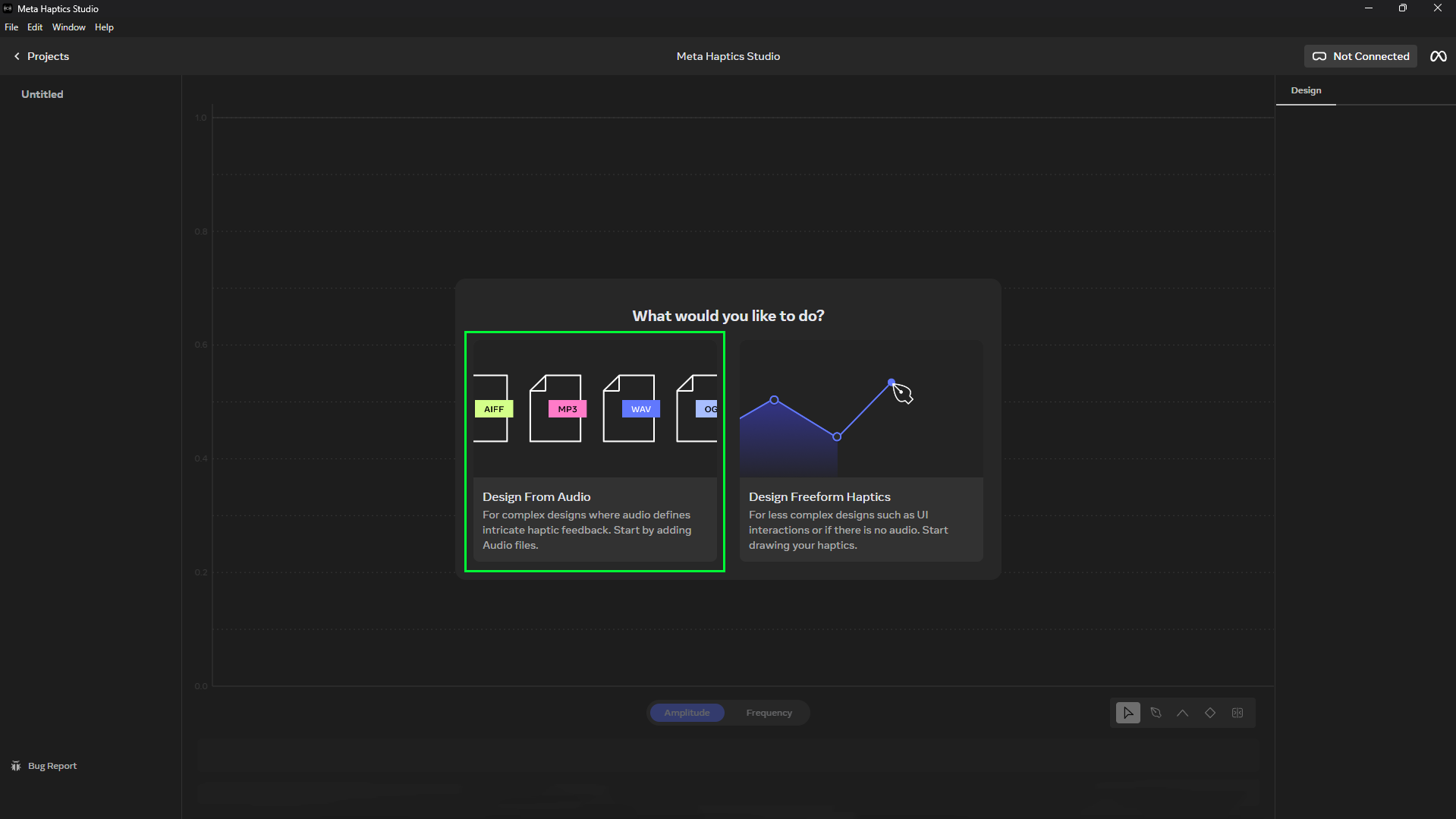
Task: Activate the split/trim brackets tool
Action: 1237,713
